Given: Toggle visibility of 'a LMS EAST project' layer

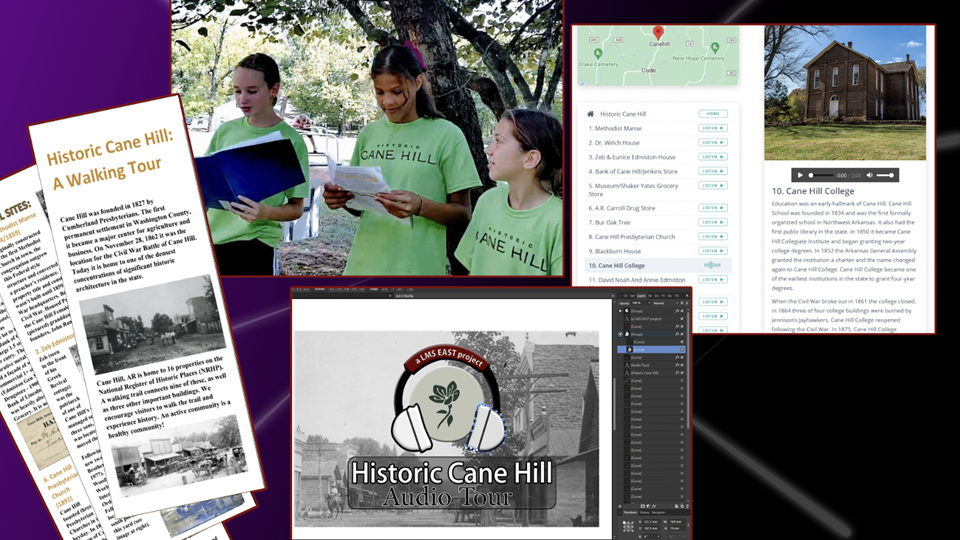Looking at the screenshot, I should pos(682,319).
